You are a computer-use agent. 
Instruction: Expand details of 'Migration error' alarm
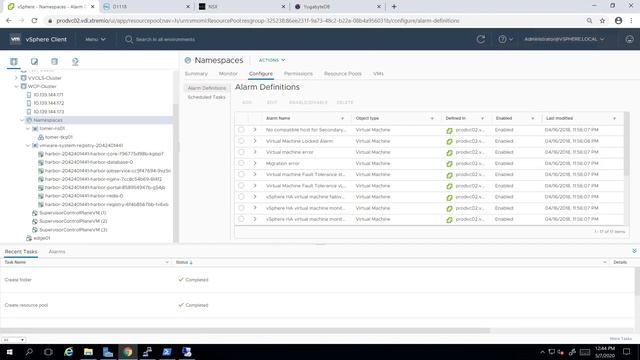255,163
